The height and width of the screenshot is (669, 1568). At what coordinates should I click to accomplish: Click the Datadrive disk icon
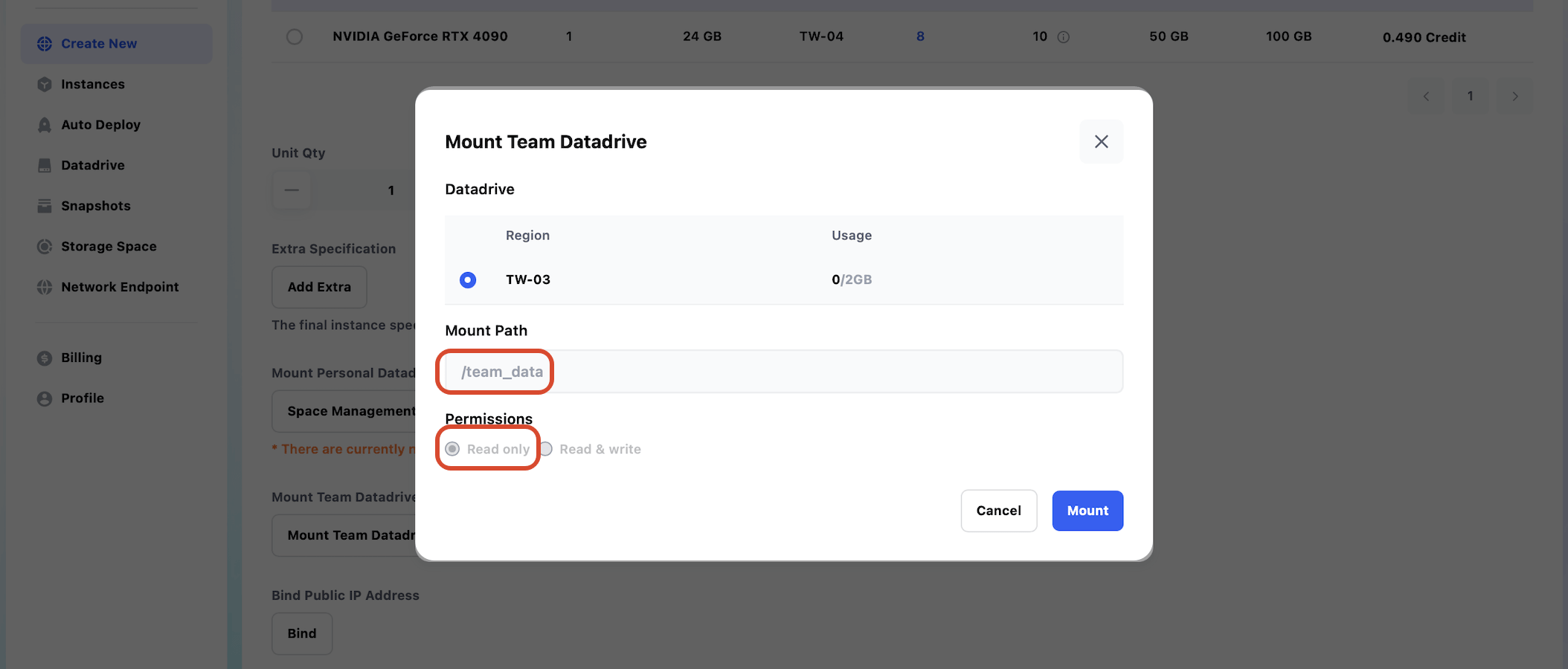pos(45,165)
